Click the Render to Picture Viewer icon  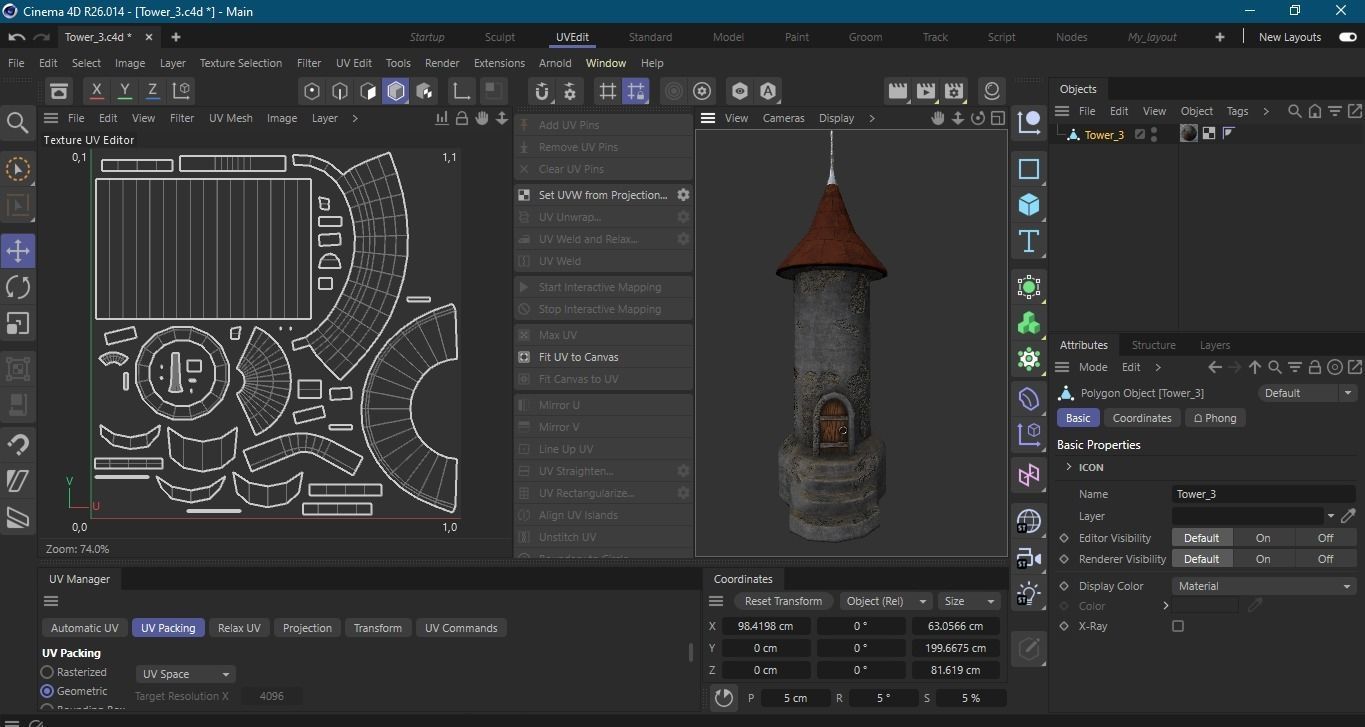[926, 91]
